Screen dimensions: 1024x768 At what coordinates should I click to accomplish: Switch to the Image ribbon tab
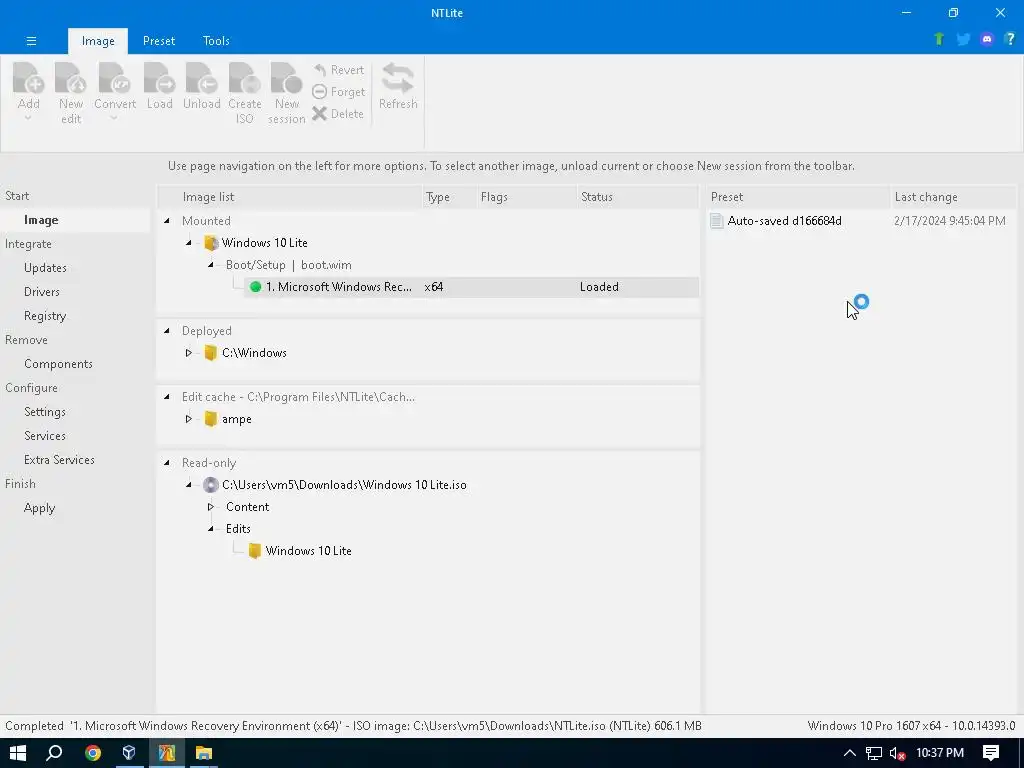(x=98, y=41)
